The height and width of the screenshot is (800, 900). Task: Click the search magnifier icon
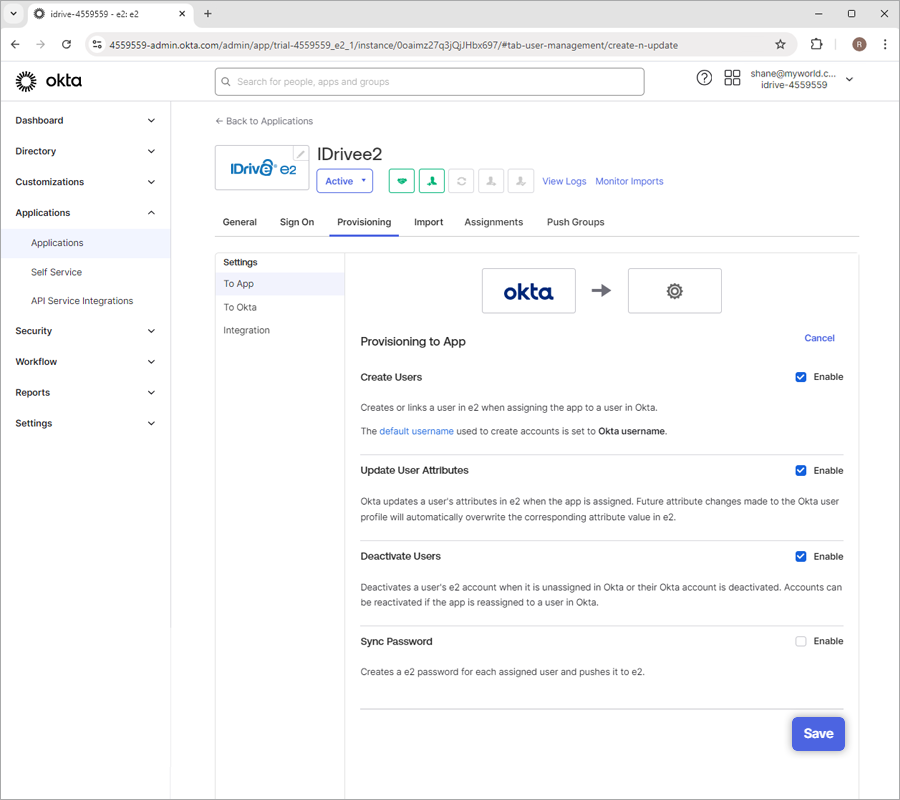(226, 81)
